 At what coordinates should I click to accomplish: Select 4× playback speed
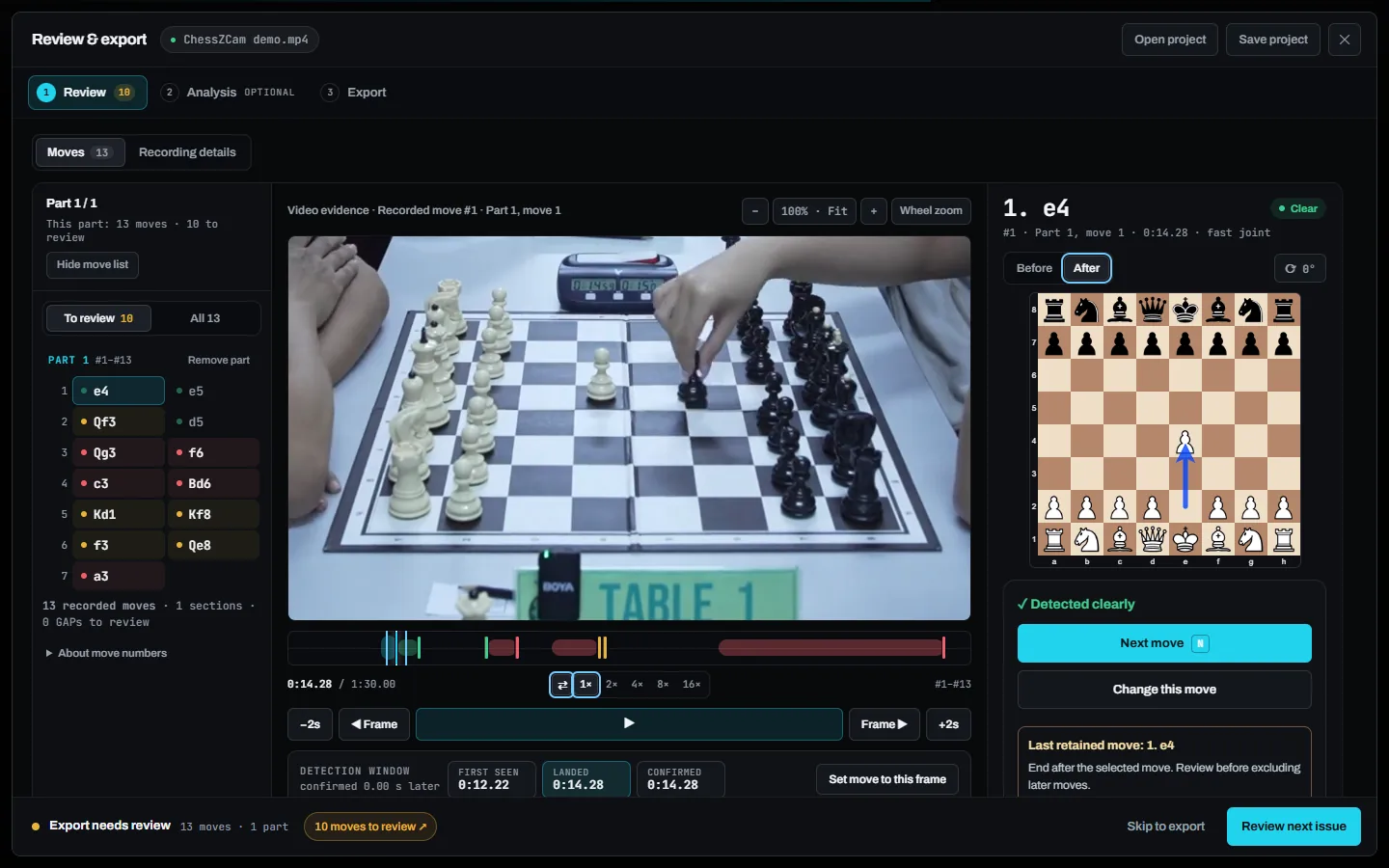[638, 685]
